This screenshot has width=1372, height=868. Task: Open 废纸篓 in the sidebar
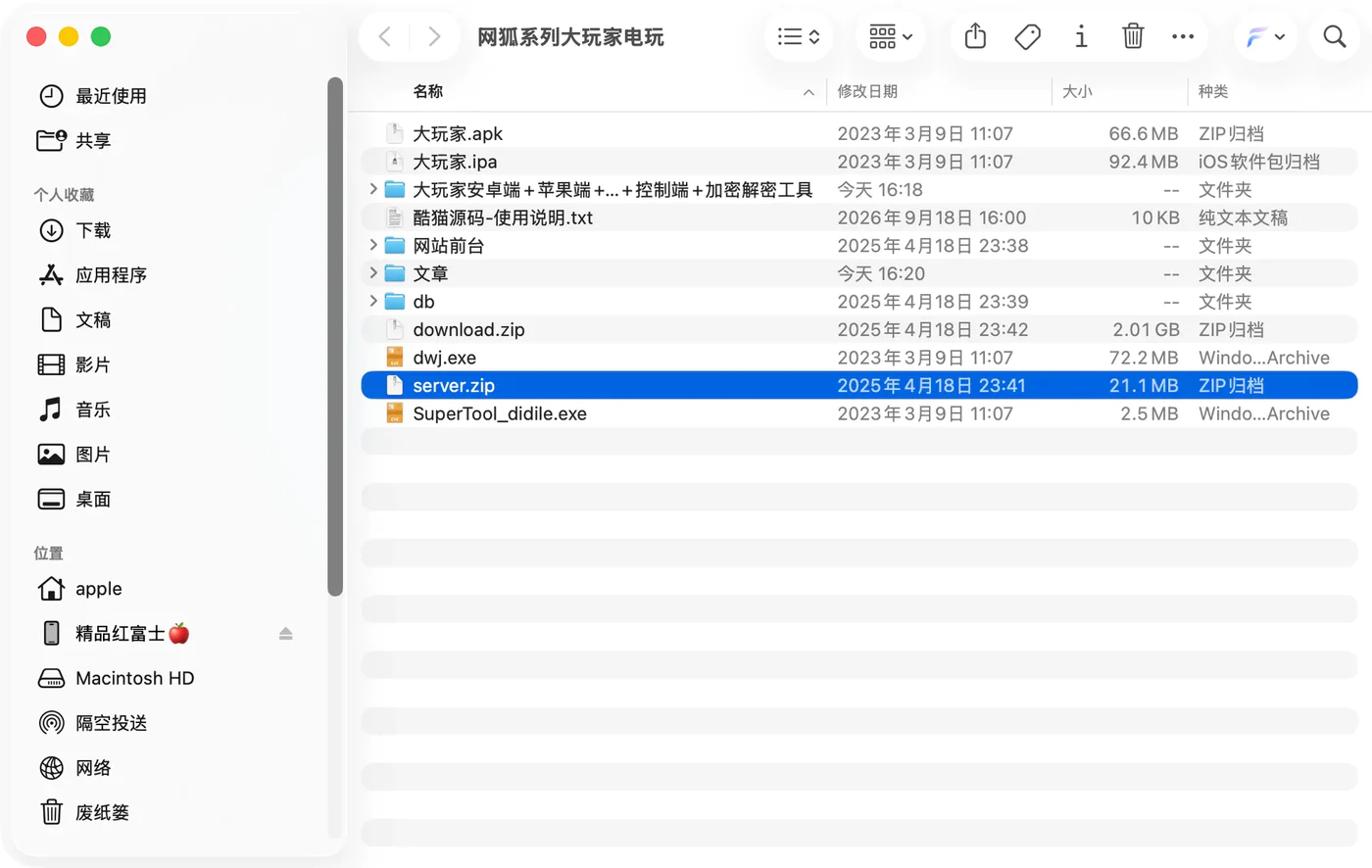(x=83, y=812)
